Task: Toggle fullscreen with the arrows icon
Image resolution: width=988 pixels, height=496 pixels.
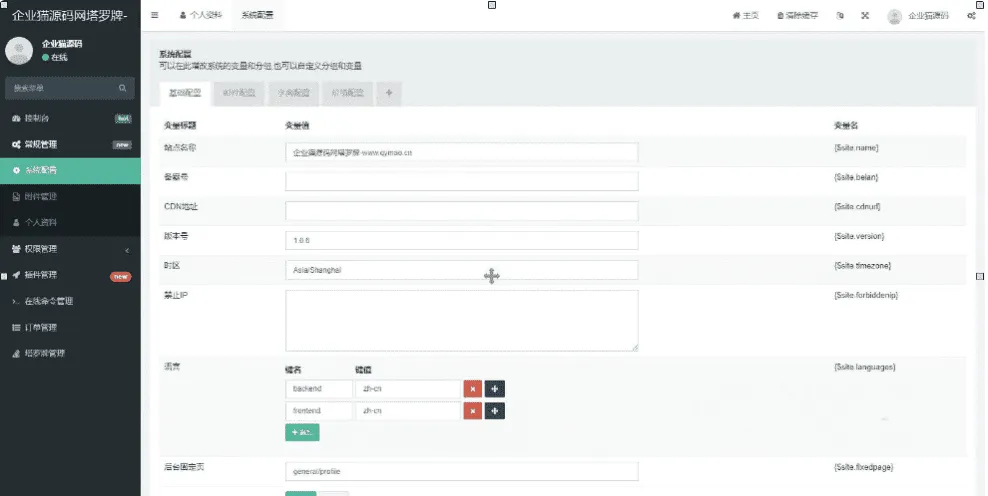Action: click(865, 15)
